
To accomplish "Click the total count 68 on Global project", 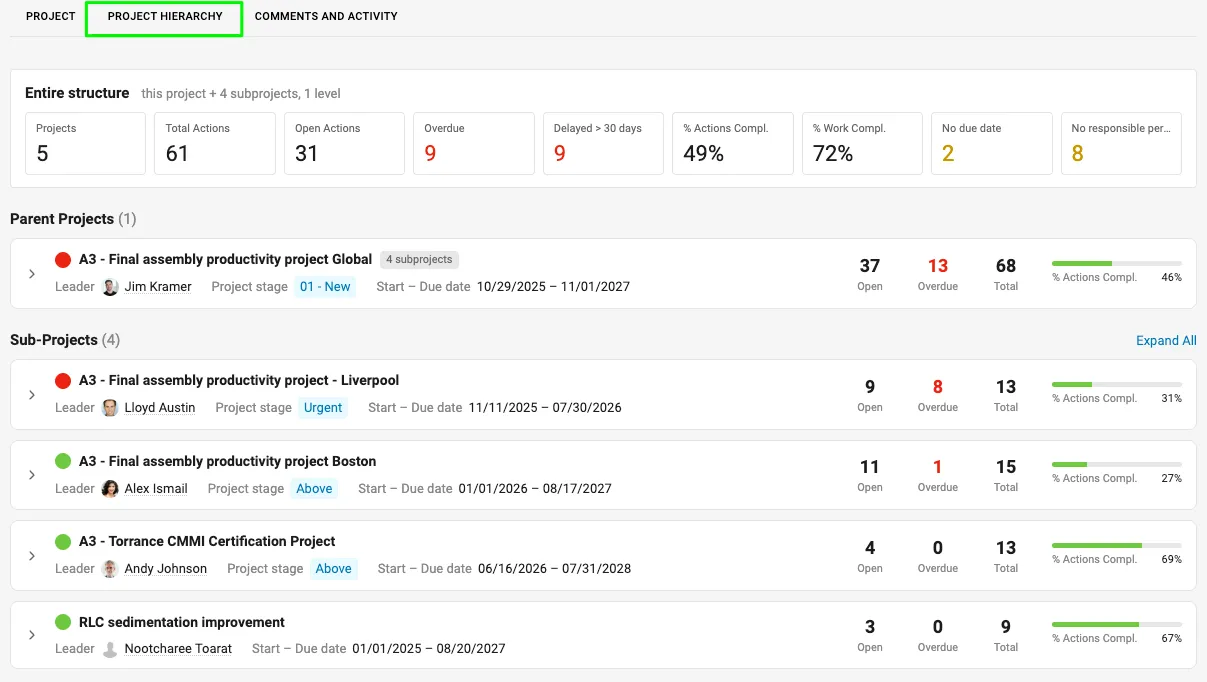I will pos(1006,266).
